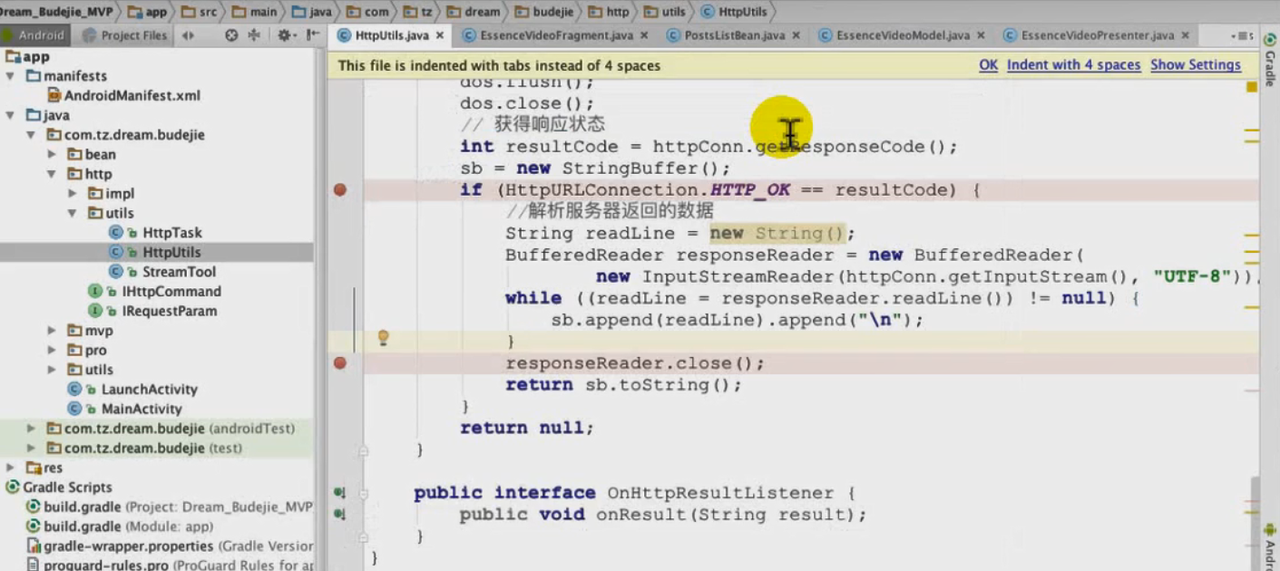The width and height of the screenshot is (1280, 571).
Task: Click the scroll-from-source target icon in Project panel
Action: coord(231,35)
